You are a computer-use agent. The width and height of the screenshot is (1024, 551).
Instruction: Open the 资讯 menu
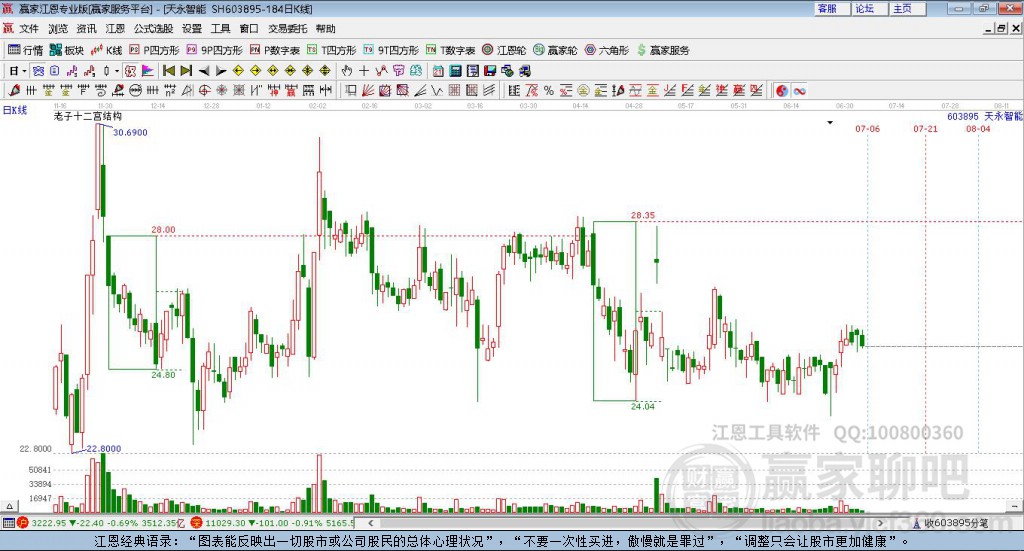tap(86, 29)
